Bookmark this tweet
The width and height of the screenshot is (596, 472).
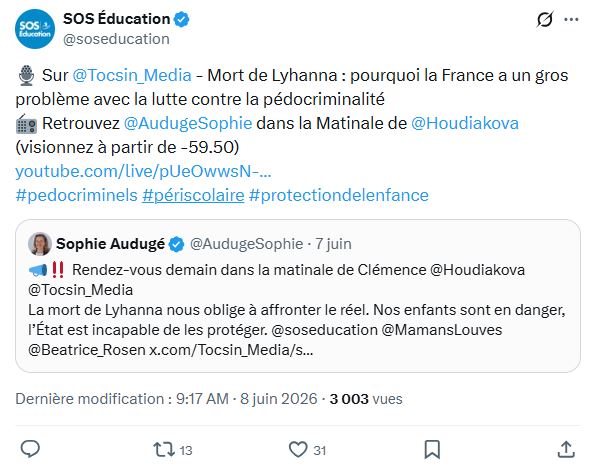(432, 450)
